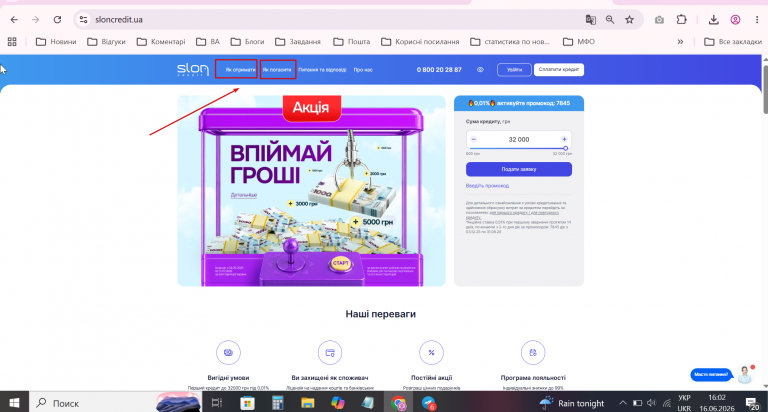Image resolution: width=768 pixels, height=412 pixels.
Task: Open Calculator from the taskbar
Action: tap(278, 403)
